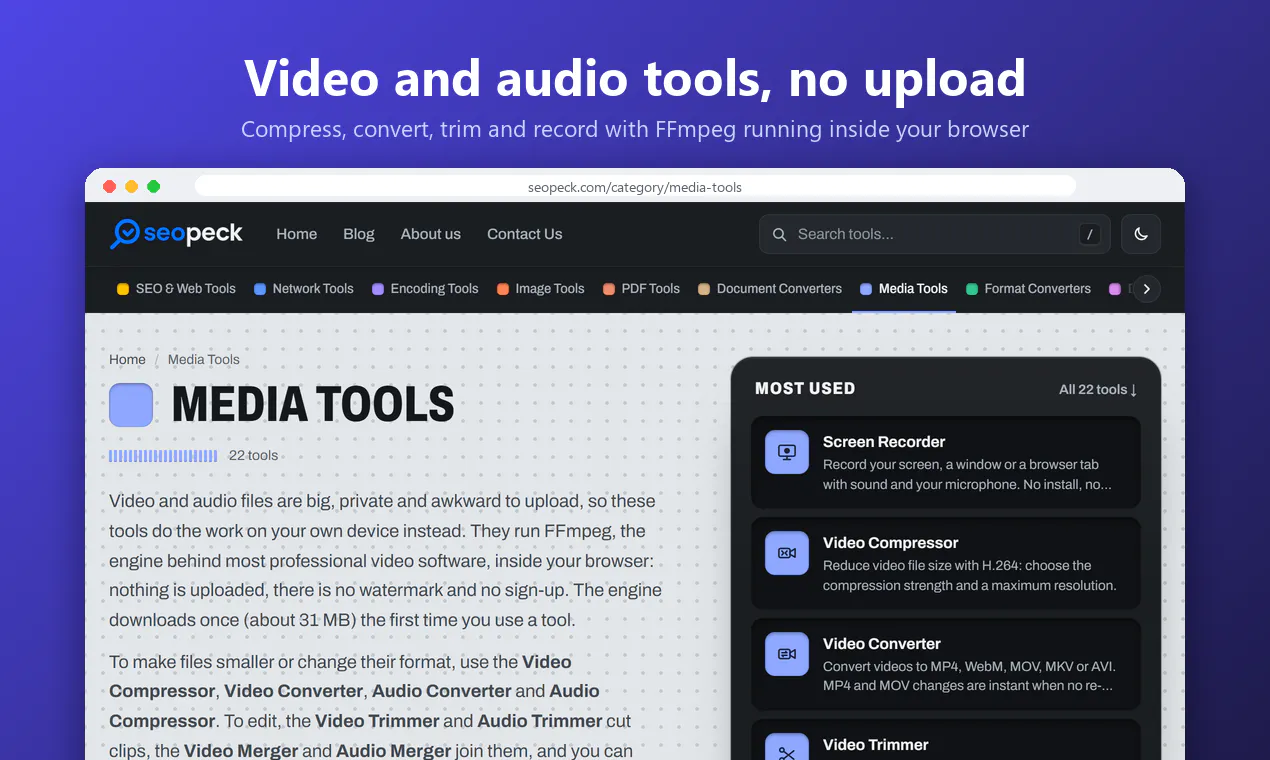Click the MEDIA TOOLS page heading
1270x760 pixels.
point(313,405)
